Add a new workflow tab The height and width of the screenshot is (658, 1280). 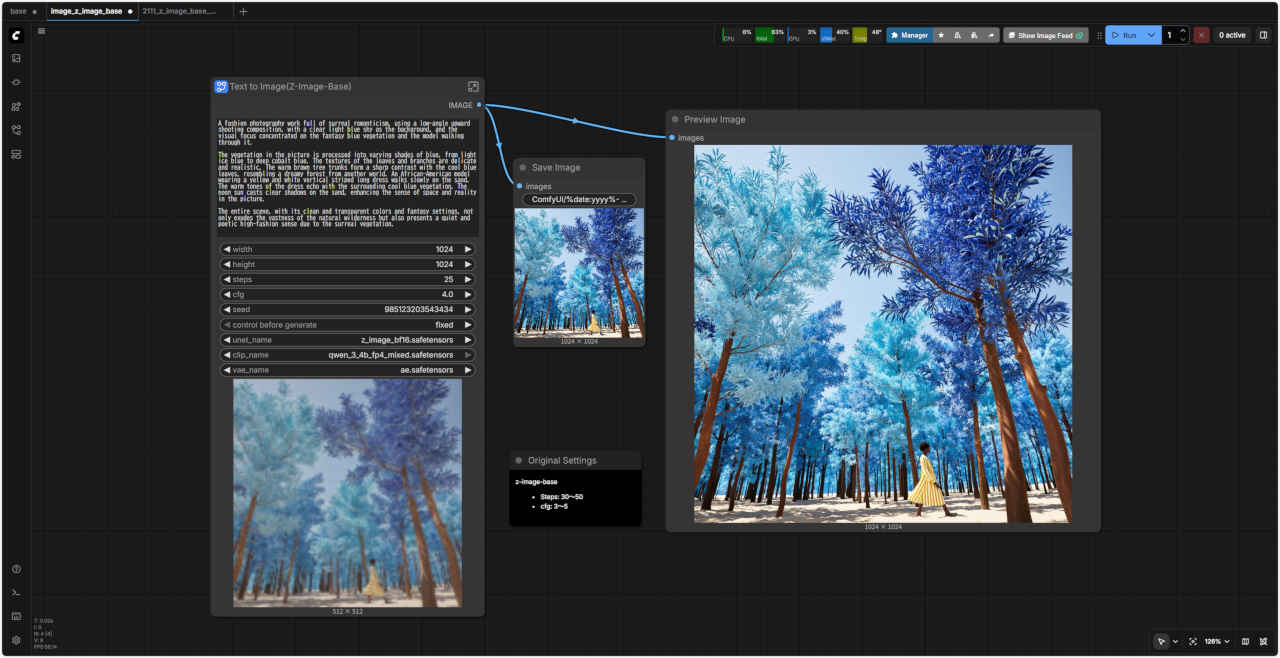click(243, 11)
